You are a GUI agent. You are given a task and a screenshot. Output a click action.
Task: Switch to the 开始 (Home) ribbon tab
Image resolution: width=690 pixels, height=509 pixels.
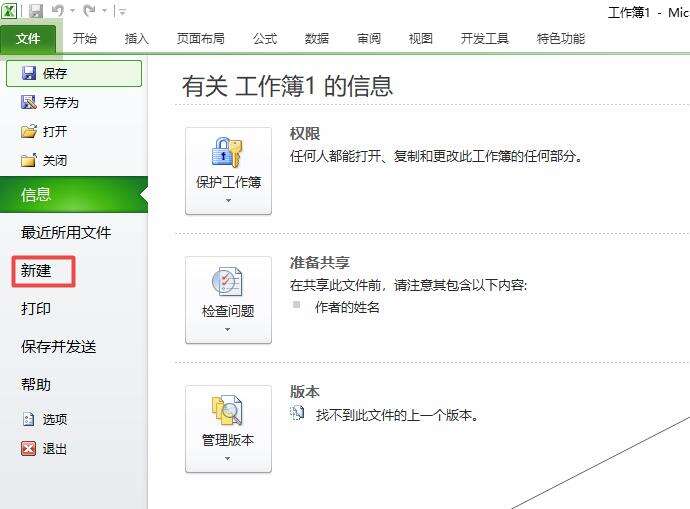(84, 39)
